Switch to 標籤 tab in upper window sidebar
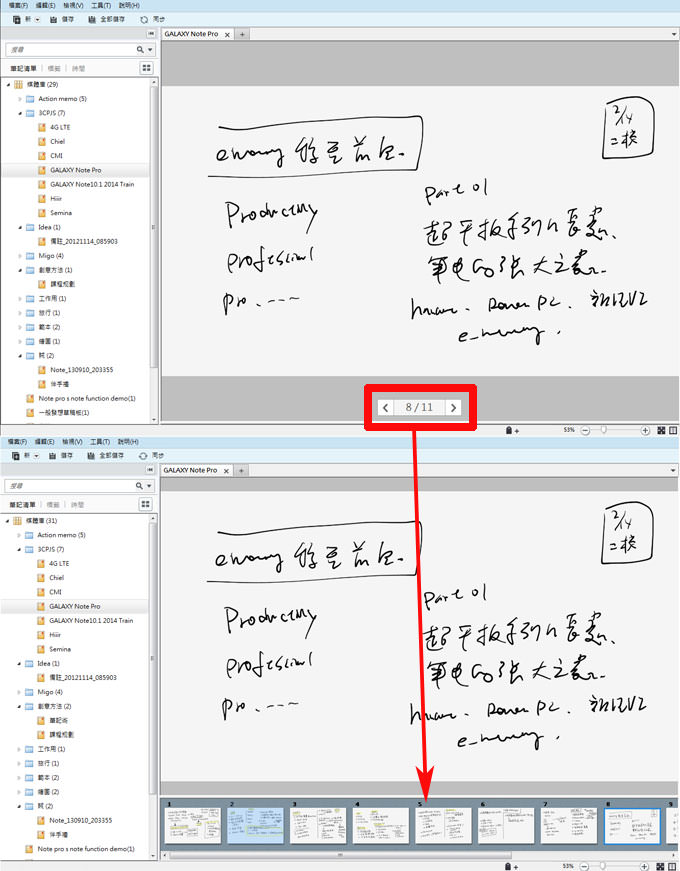This screenshot has width=680, height=871. [x=53, y=68]
